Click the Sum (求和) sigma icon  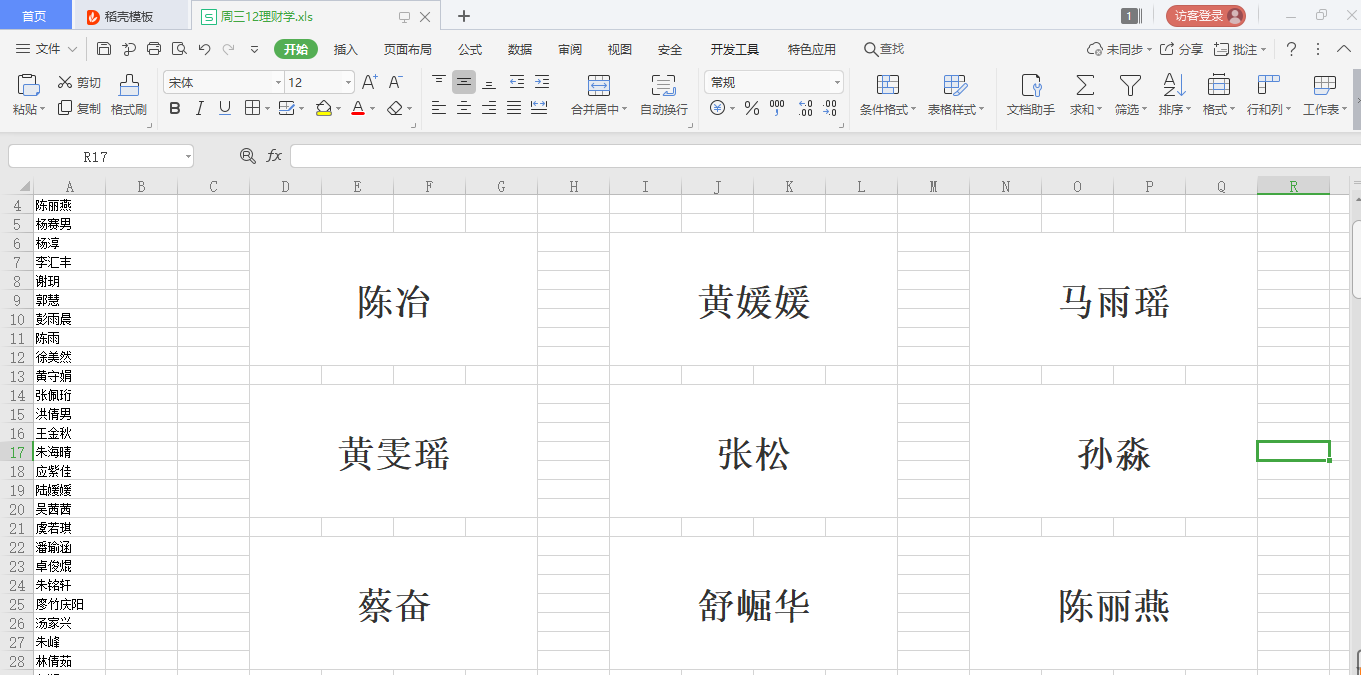coord(1085,85)
